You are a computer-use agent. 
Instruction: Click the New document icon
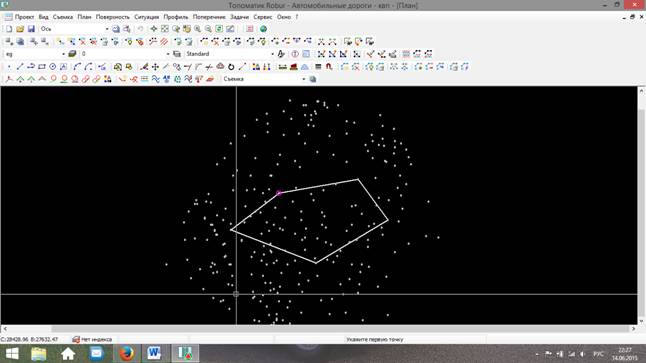[9, 29]
